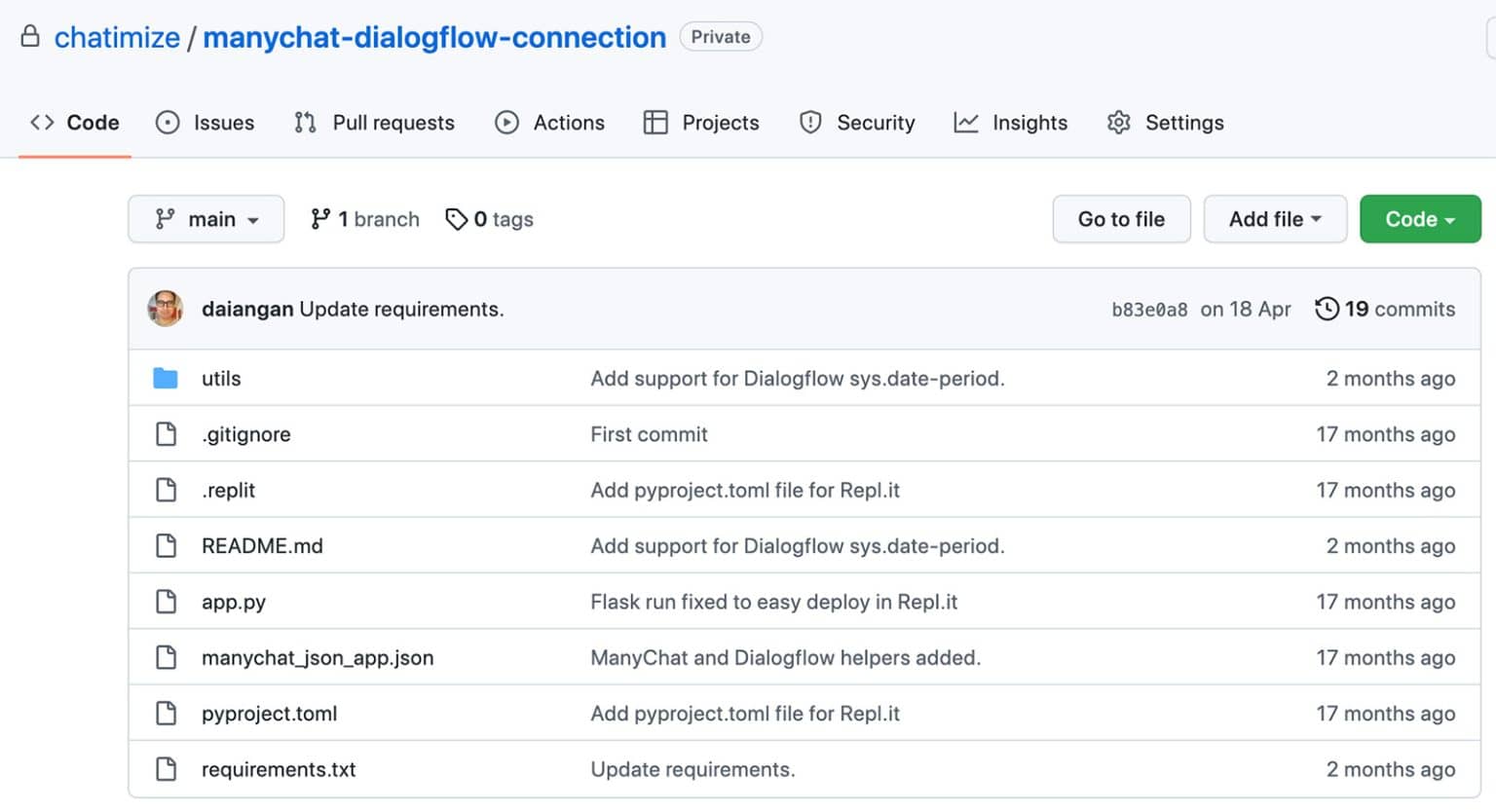This screenshot has height=812, width=1496.
Task: Open the First commit message link
Action: [x=649, y=434]
